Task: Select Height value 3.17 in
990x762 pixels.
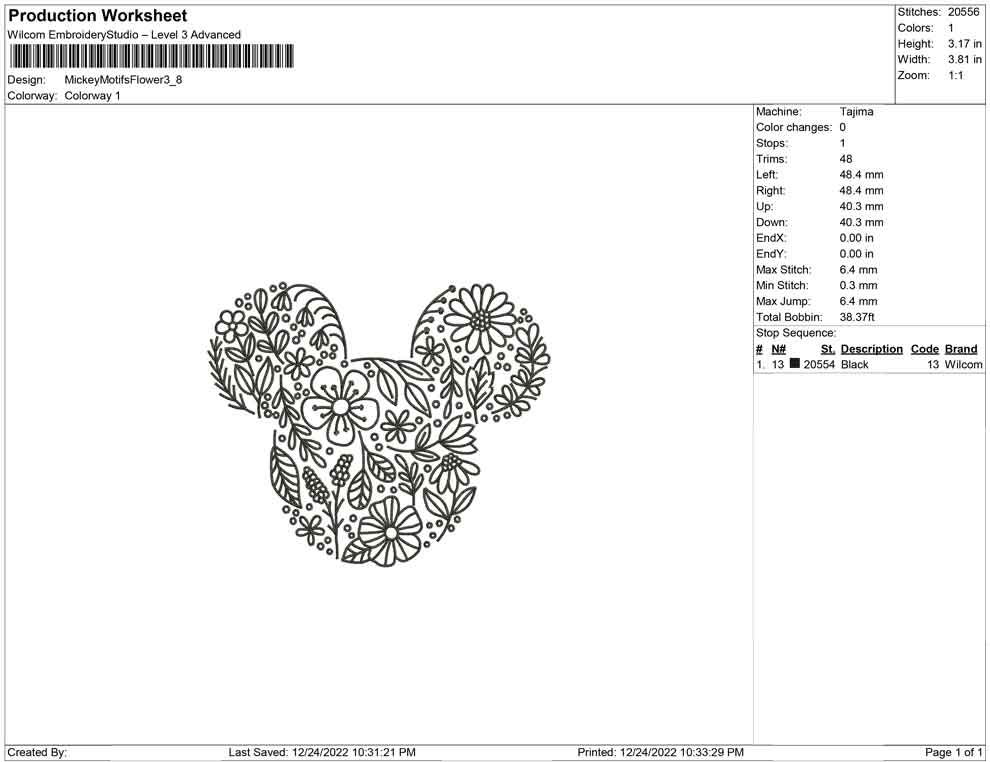Action: (964, 44)
